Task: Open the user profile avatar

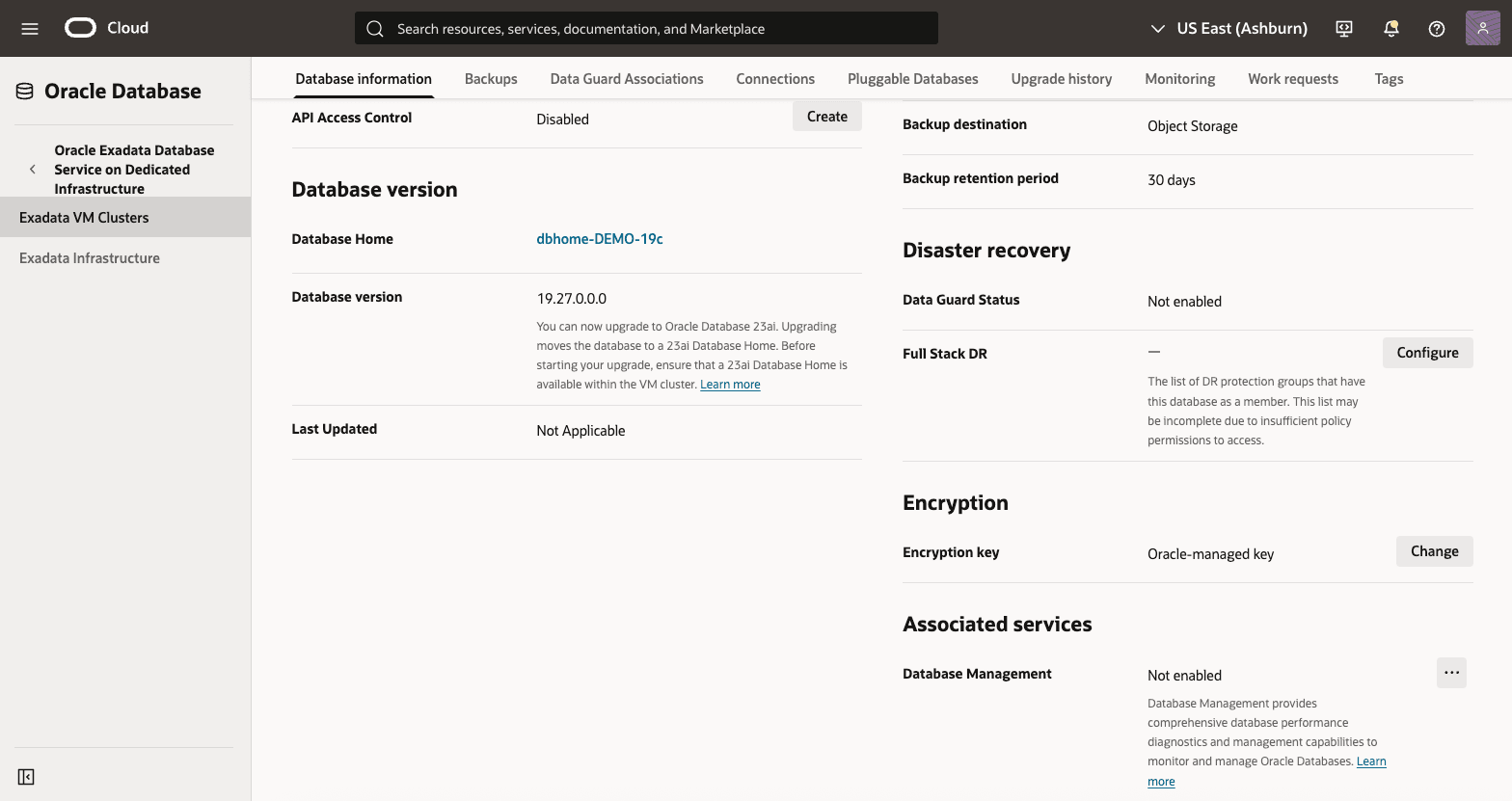Action: click(1483, 28)
